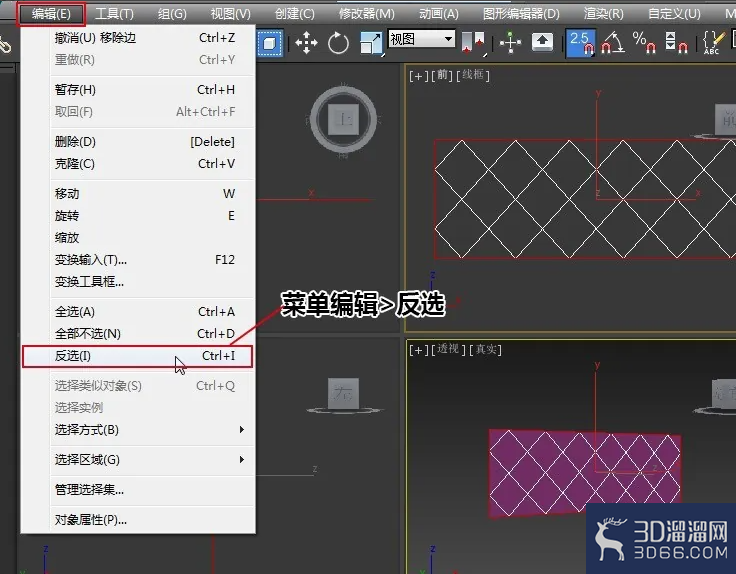Click the top-view ViewCube face
The image size is (736, 574).
pyautogui.click(x=343, y=119)
